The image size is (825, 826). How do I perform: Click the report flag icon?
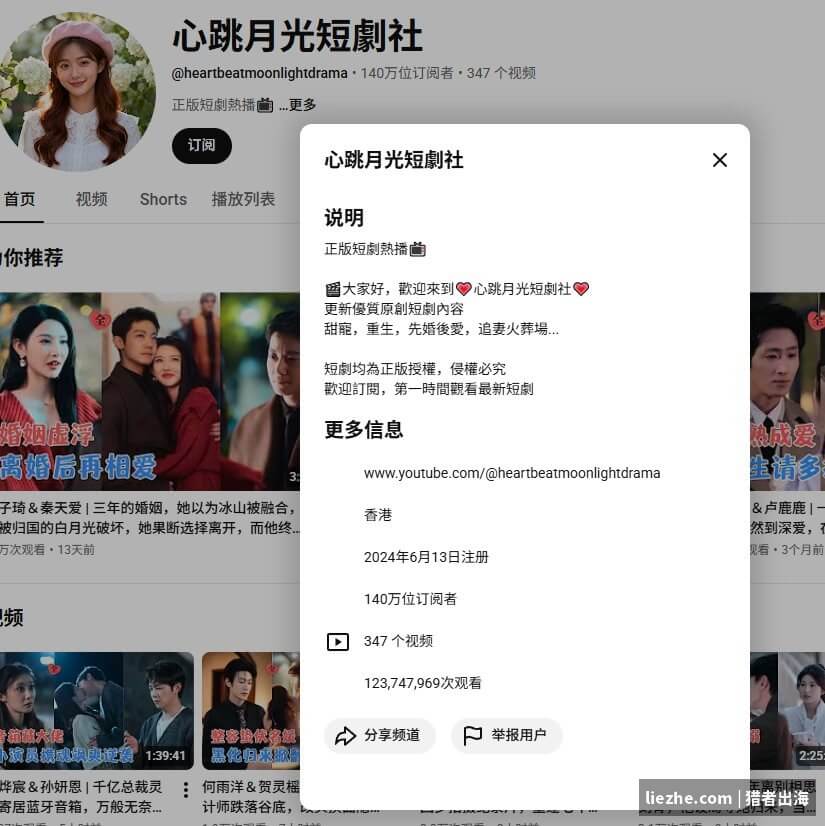point(473,735)
